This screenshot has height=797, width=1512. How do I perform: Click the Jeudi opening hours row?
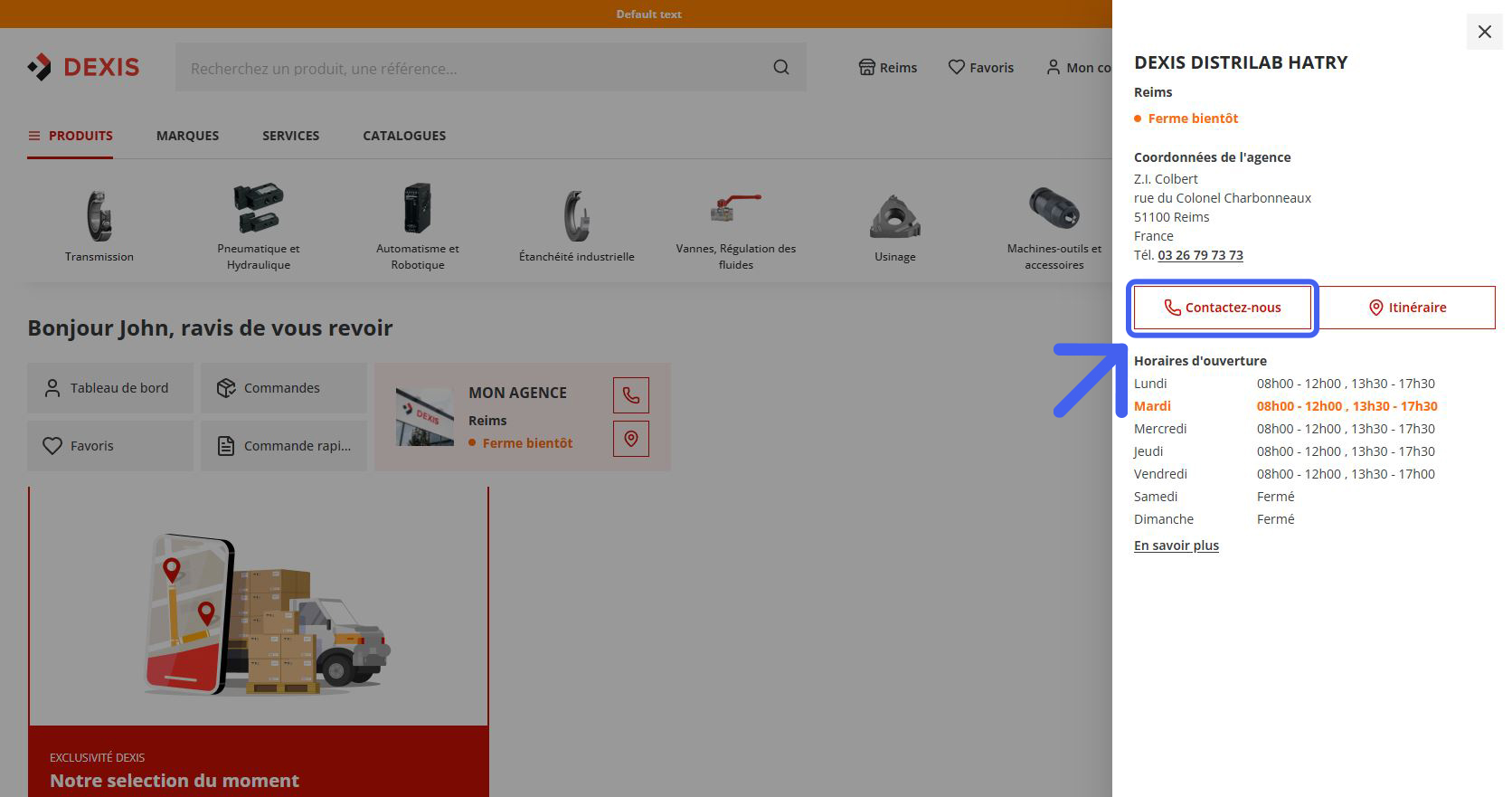click(x=1285, y=451)
